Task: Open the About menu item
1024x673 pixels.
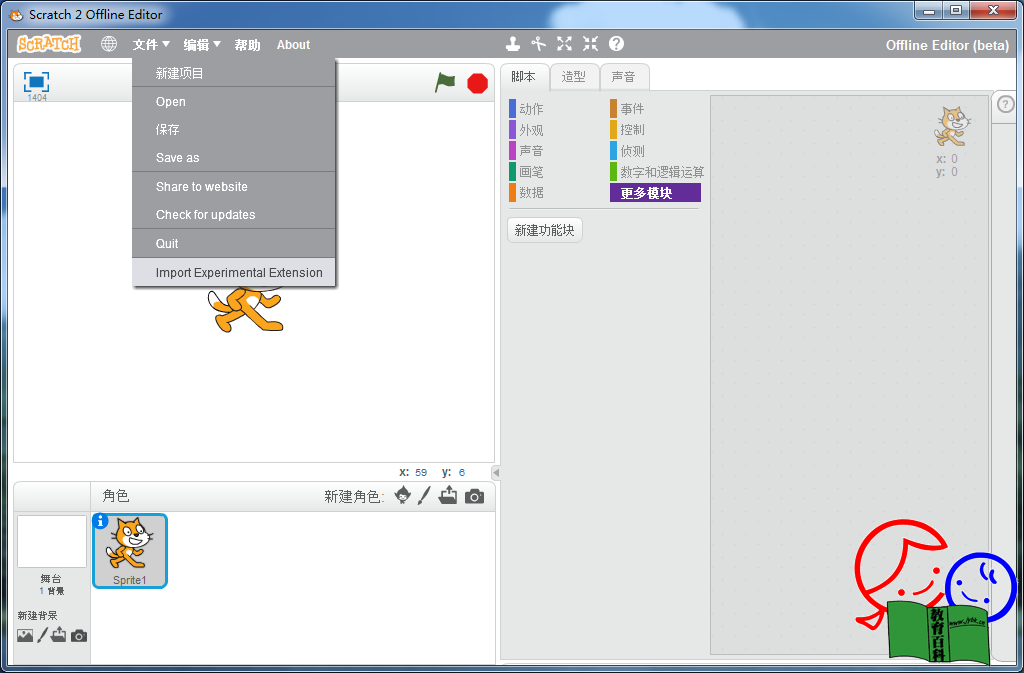Action: 293,44
